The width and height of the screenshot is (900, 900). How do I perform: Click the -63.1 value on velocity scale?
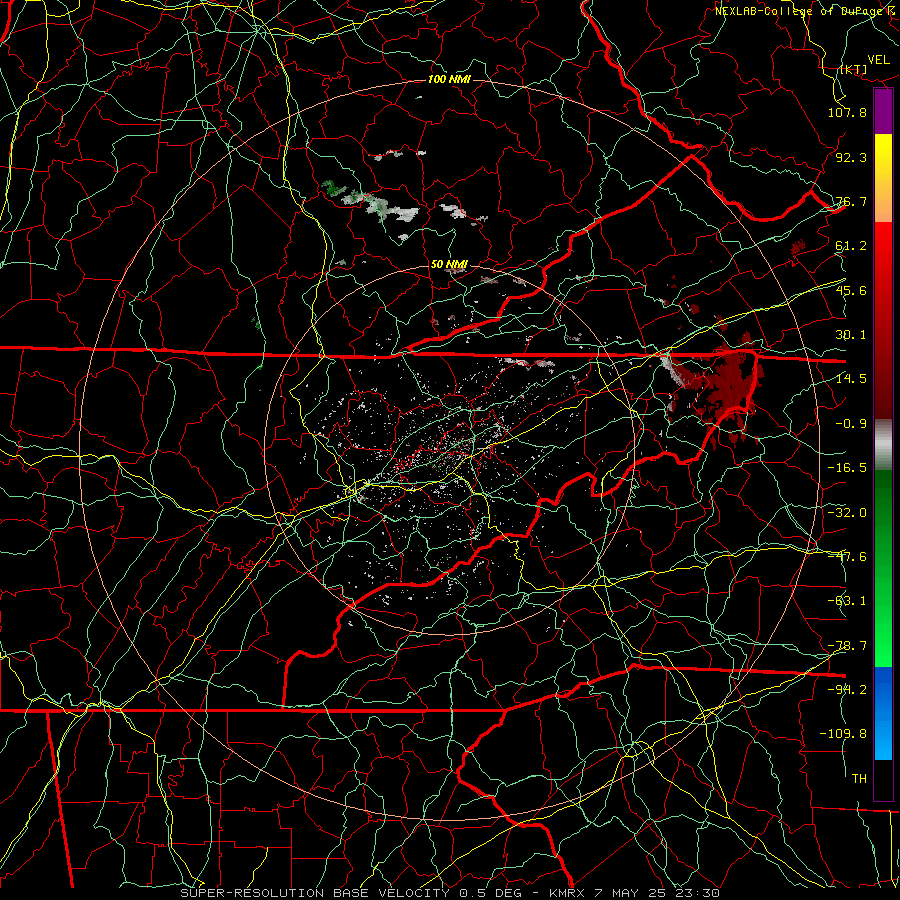847,601
